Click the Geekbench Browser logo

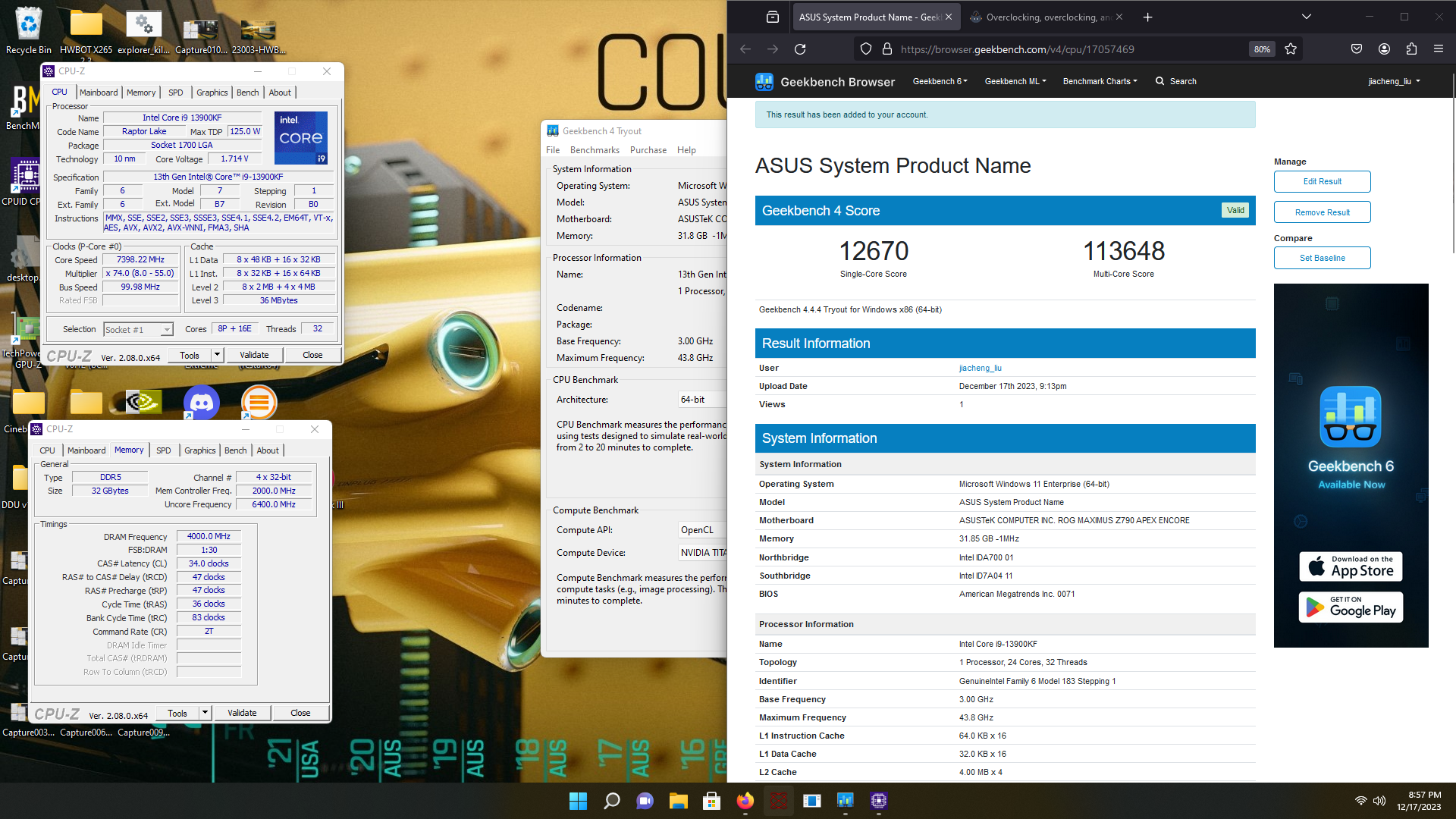[825, 82]
